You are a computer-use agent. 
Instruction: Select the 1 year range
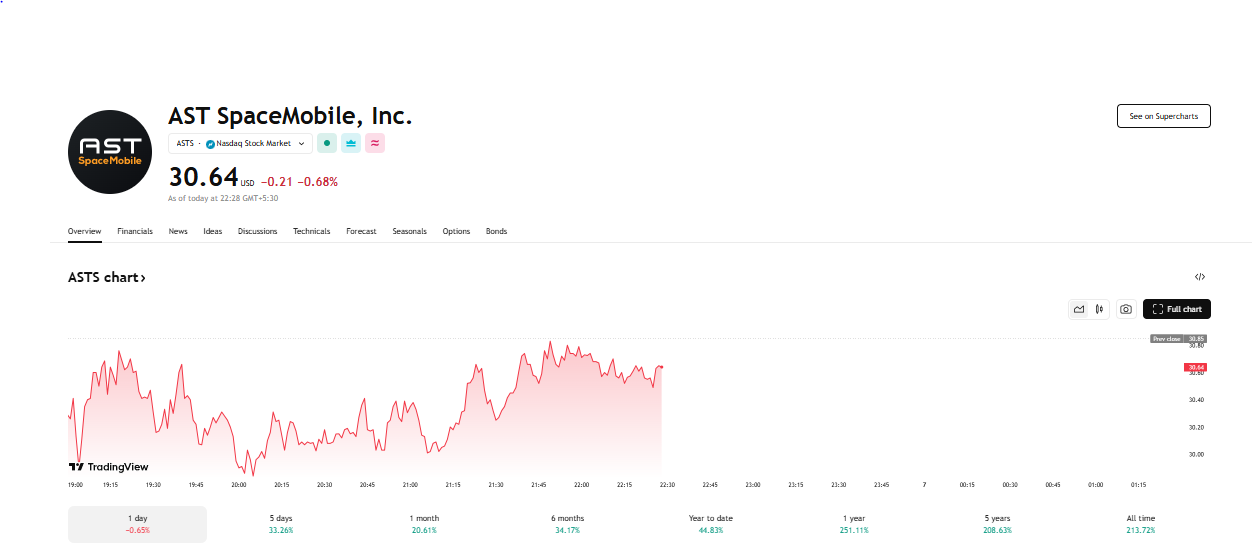pos(854,524)
